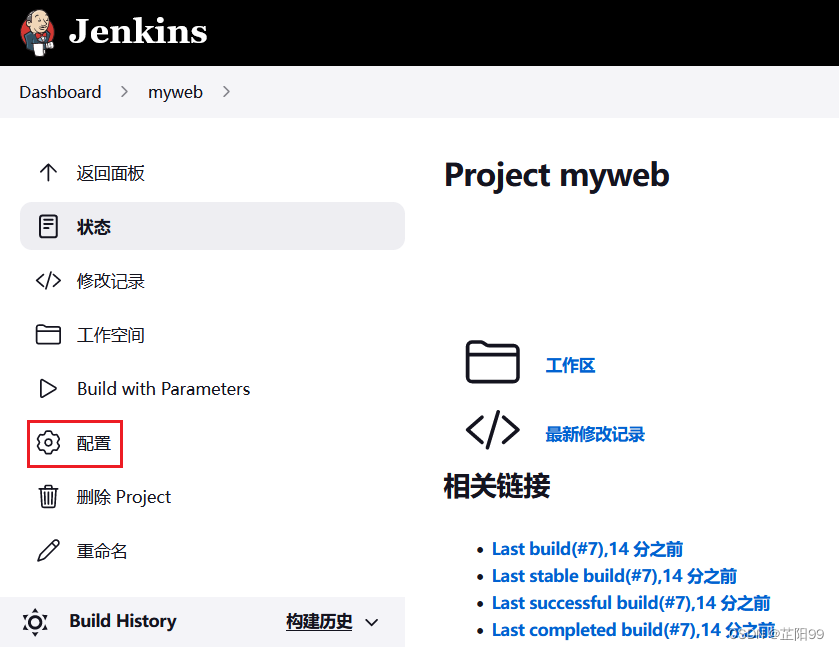This screenshot has width=839, height=650.
Task: Click the gear icon beside 配置
Action: point(48,443)
